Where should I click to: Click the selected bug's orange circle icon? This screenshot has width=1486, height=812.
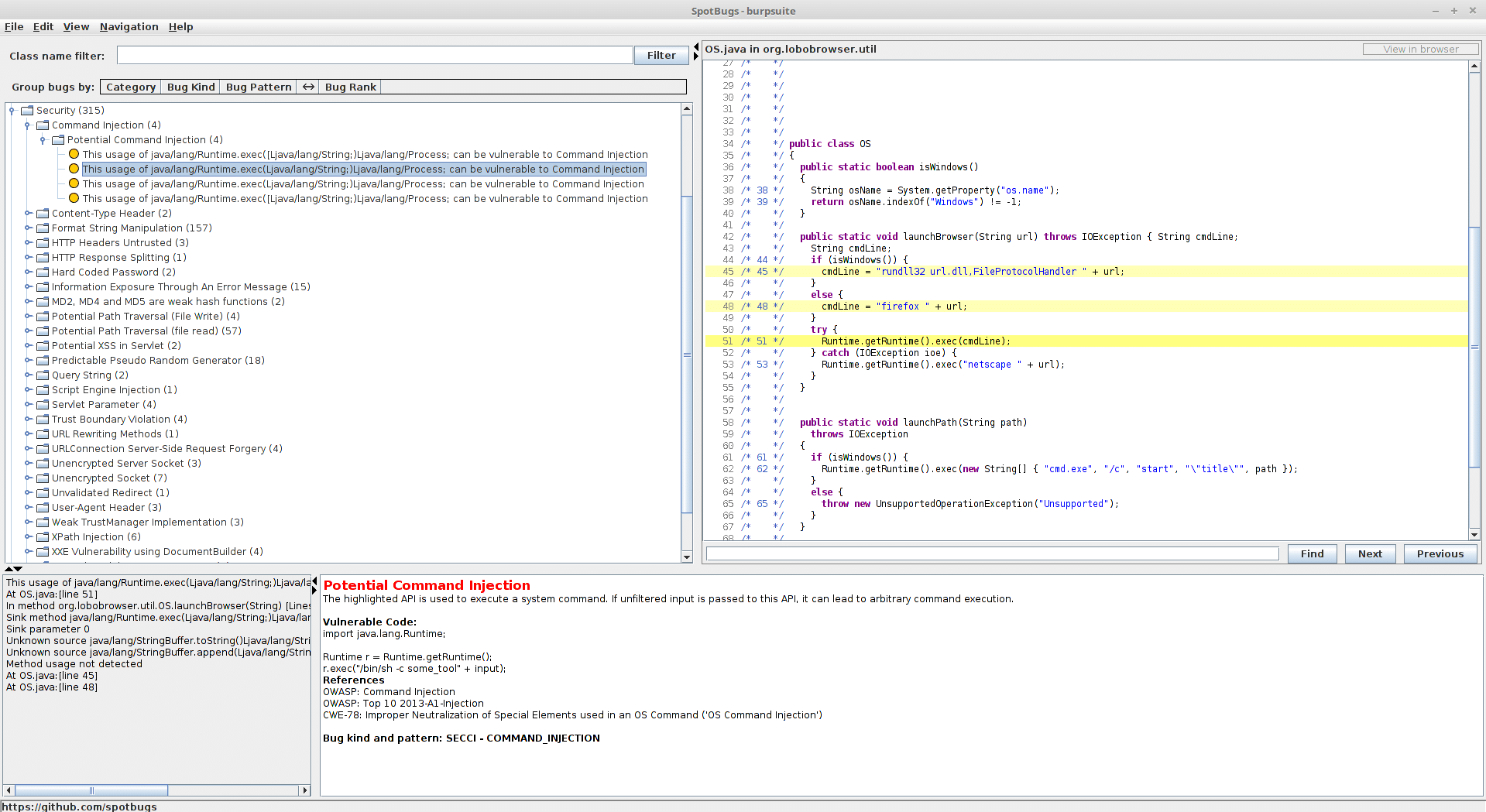coord(74,169)
